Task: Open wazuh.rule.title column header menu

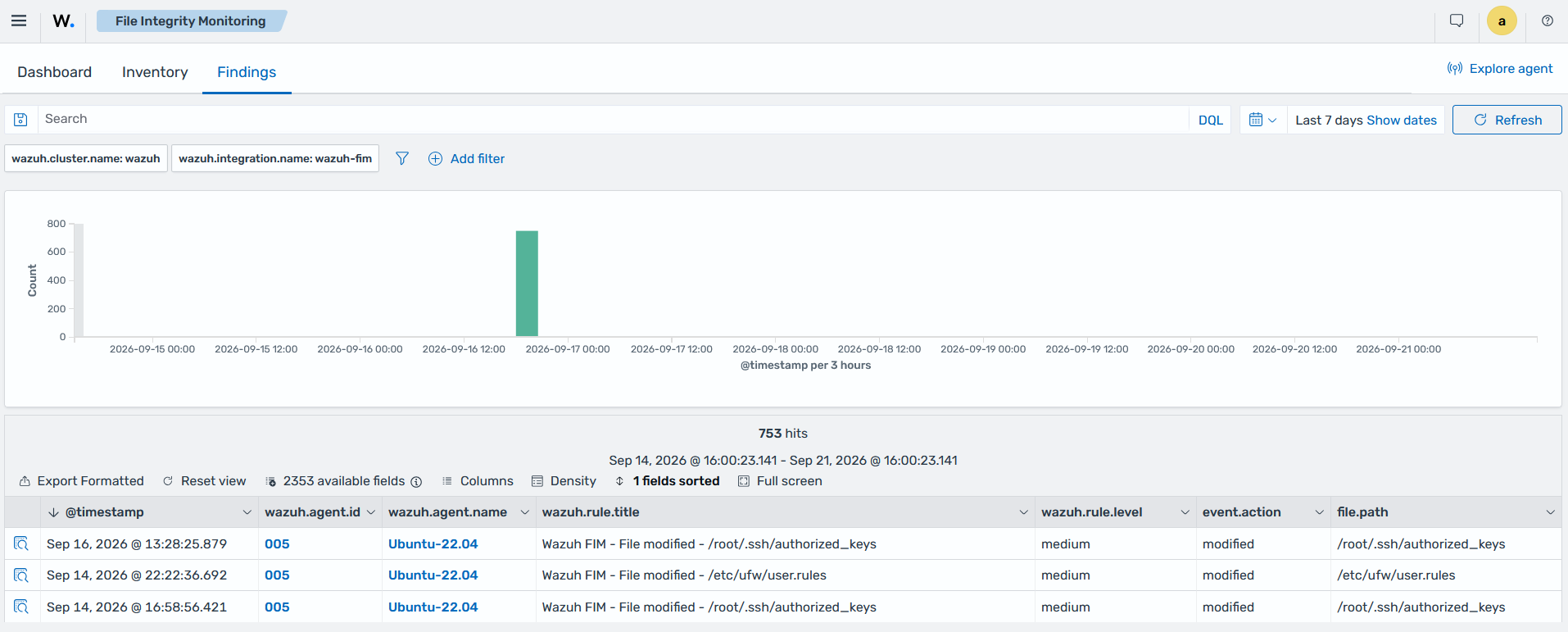Action: [x=1024, y=512]
